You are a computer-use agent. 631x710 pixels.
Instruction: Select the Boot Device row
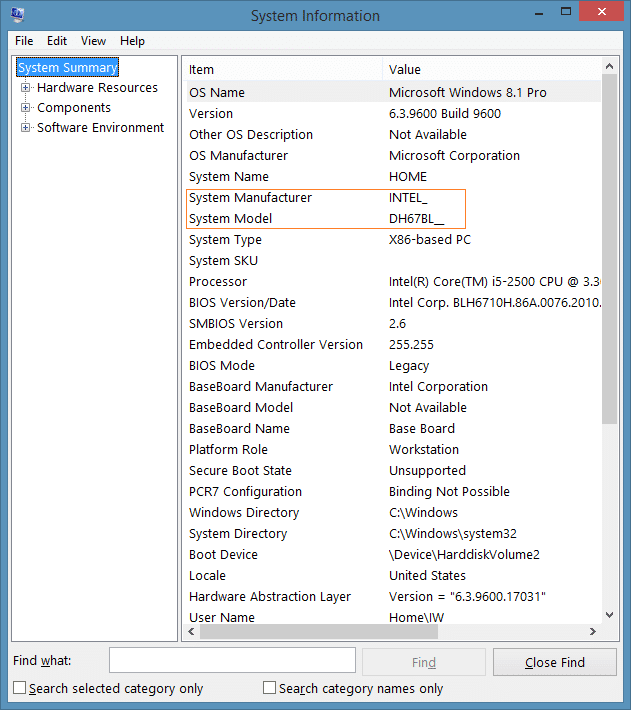393,555
